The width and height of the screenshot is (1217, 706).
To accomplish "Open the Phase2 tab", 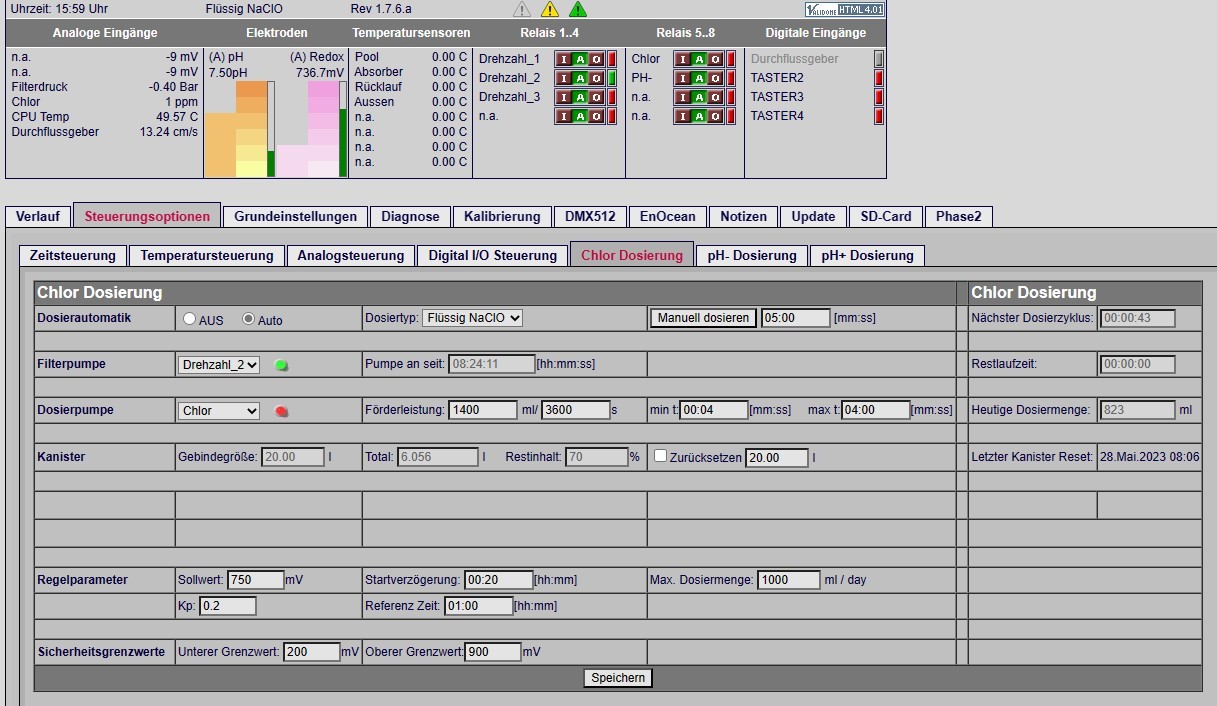I will [x=958, y=216].
